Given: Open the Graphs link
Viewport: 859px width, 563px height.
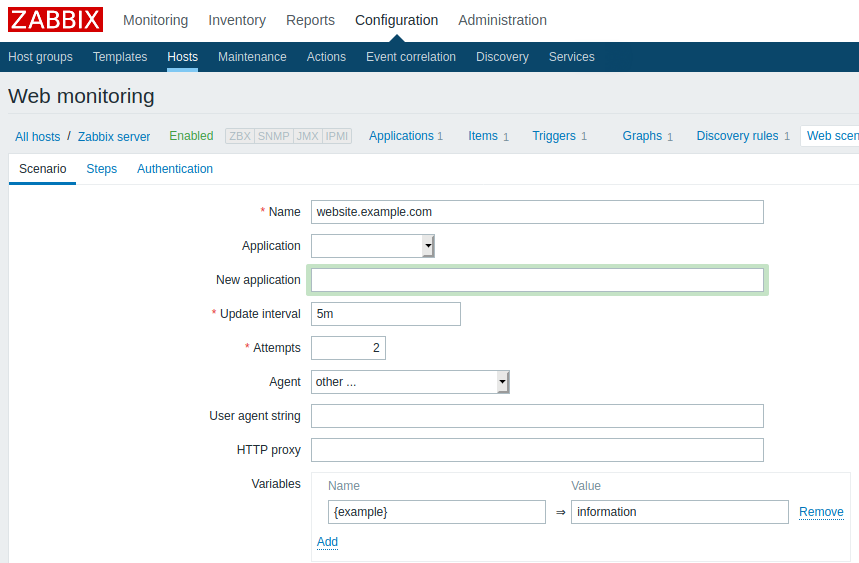Looking at the screenshot, I should click(642, 136).
